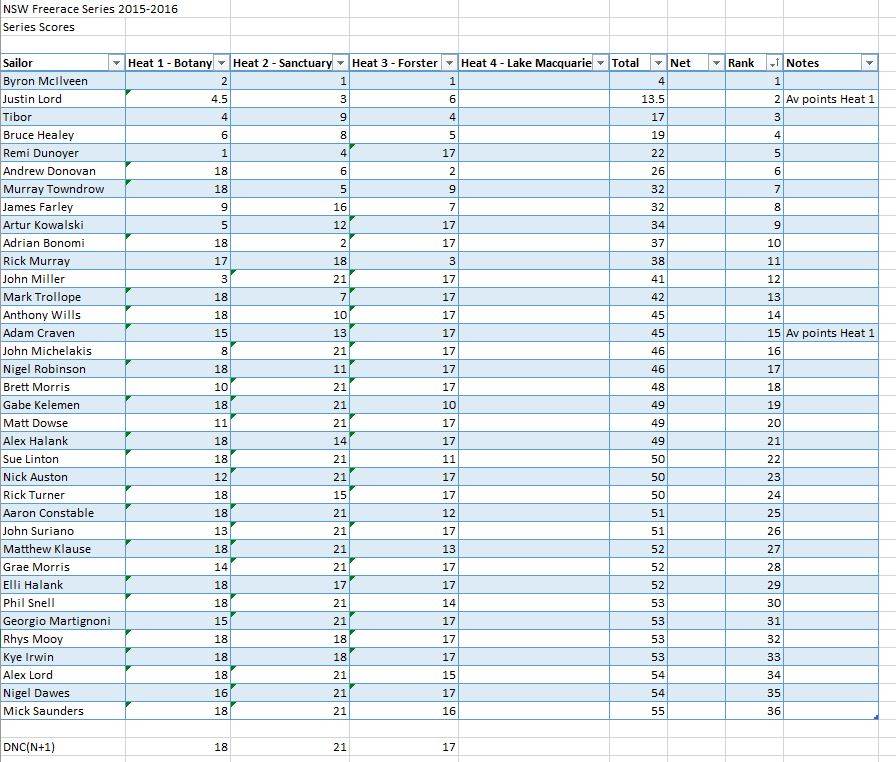Expand the Heat 2 - Sanctuary filter arrow
This screenshot has height=762, width=896.
pyautogui.click(x=341, y=63)
